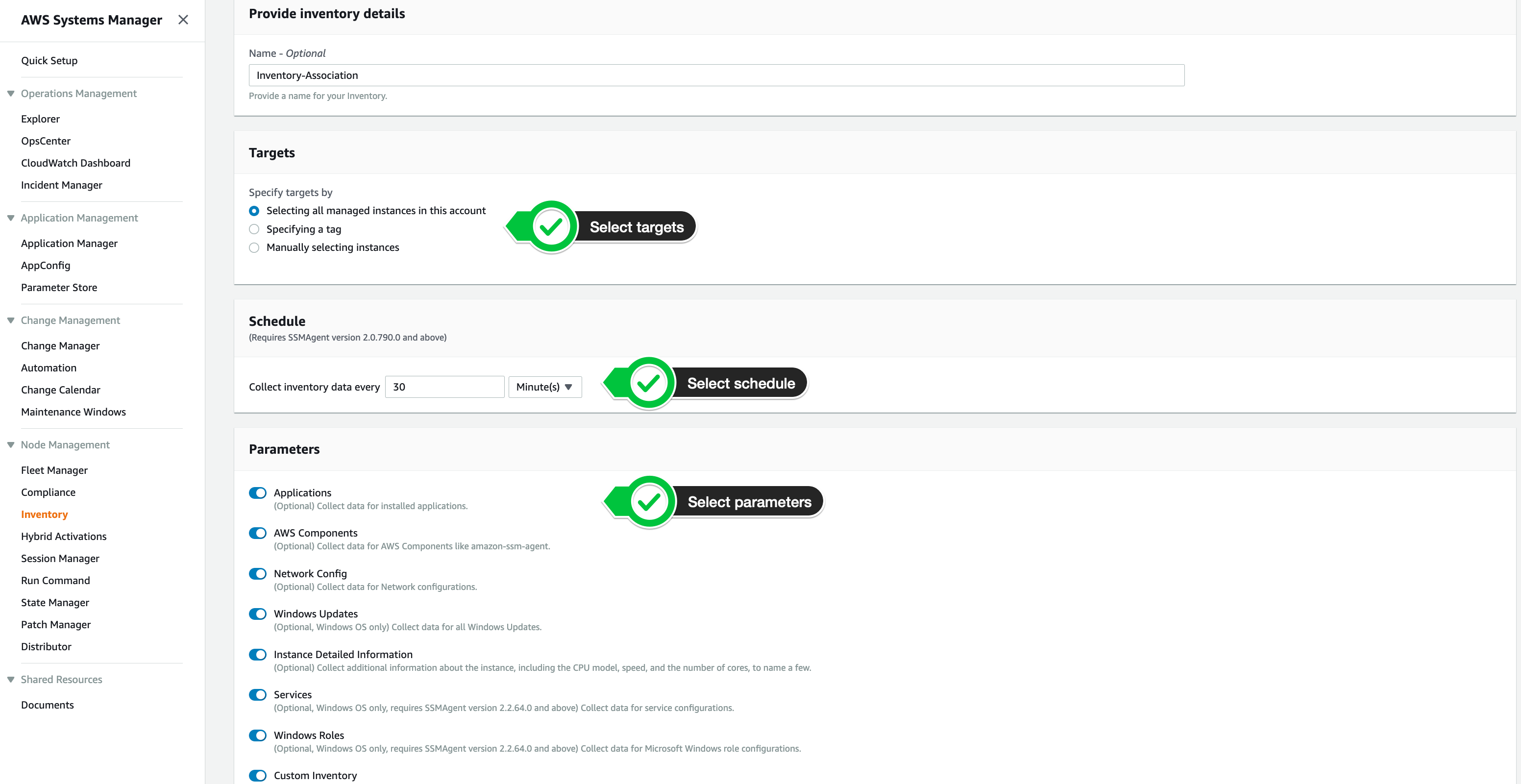Open Fleet Manager from sidebar
The height and width of the screenshot is (784, 1521).
[x=54, y=470]
